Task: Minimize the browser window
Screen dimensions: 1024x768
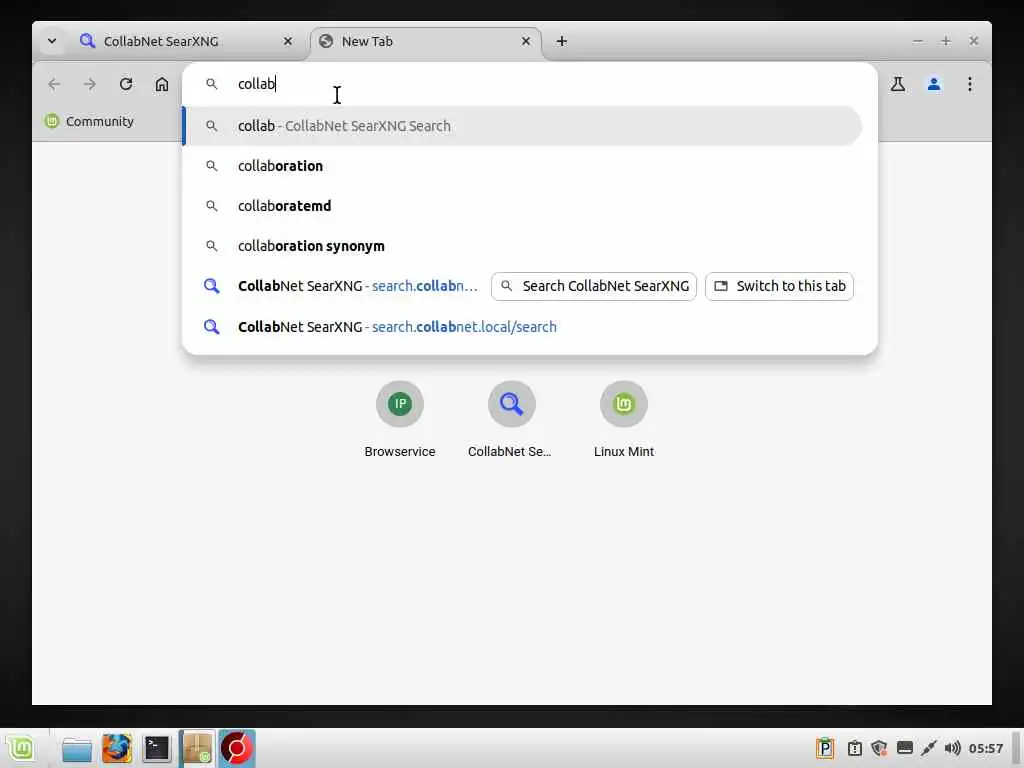Action: pos(918,41)
